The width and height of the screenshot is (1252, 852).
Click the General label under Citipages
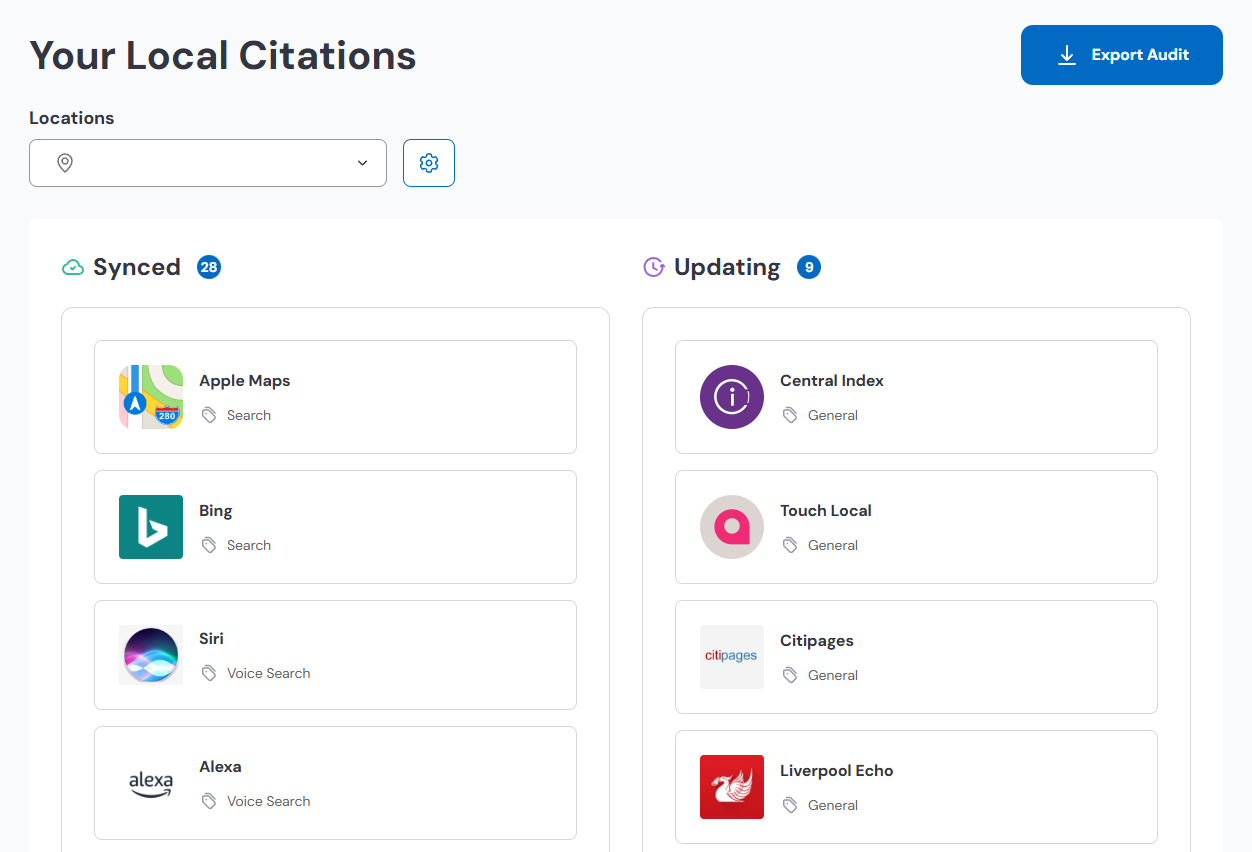pos(833,675)
